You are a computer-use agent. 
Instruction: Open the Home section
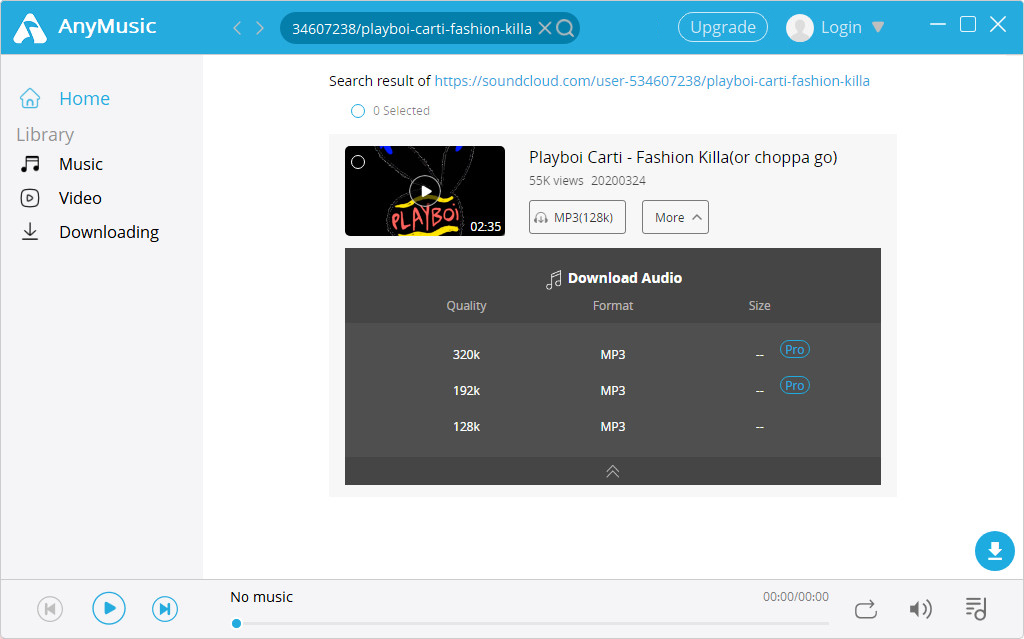pos(84,99)
